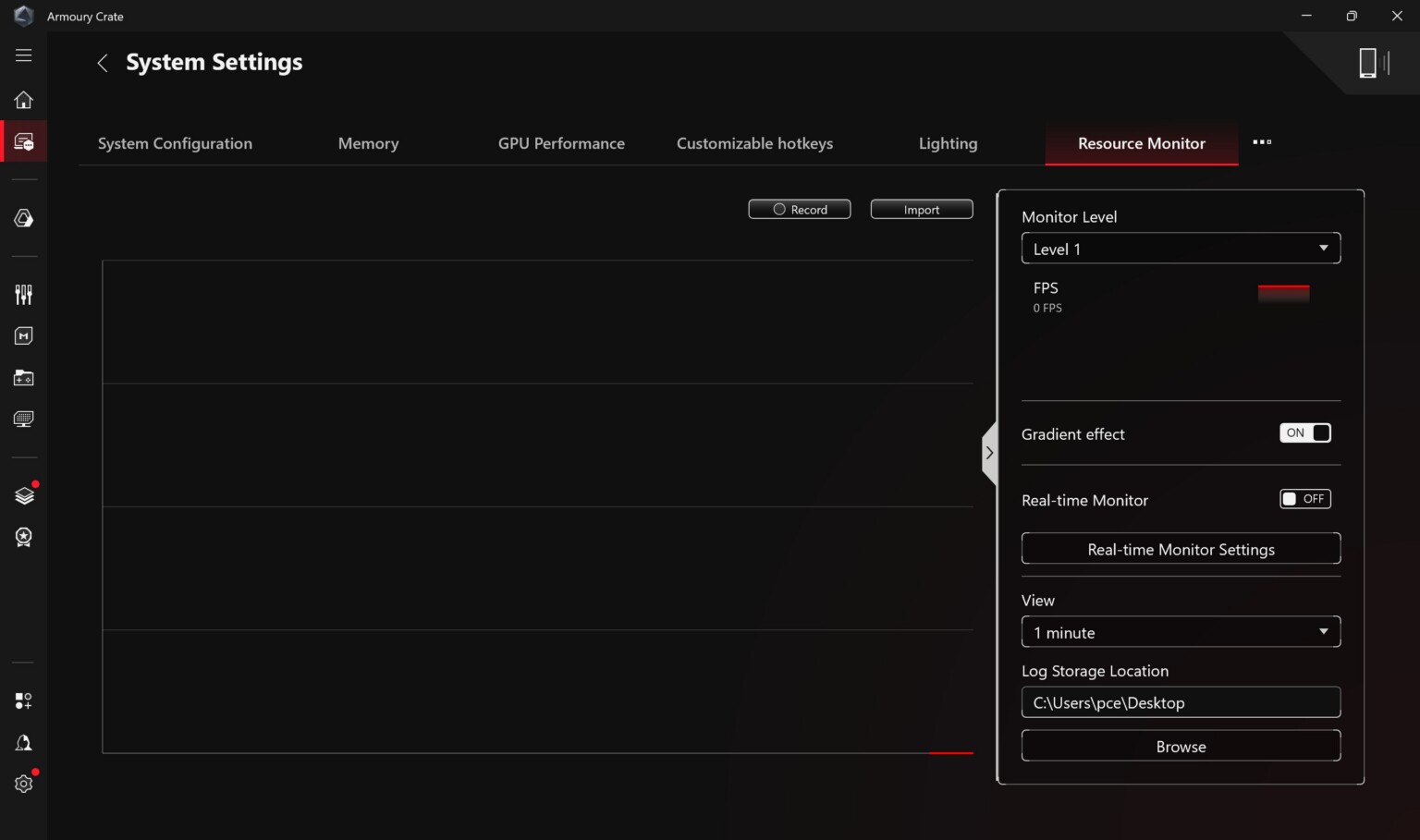Switch to the Lighting tab

click(948, 143)
